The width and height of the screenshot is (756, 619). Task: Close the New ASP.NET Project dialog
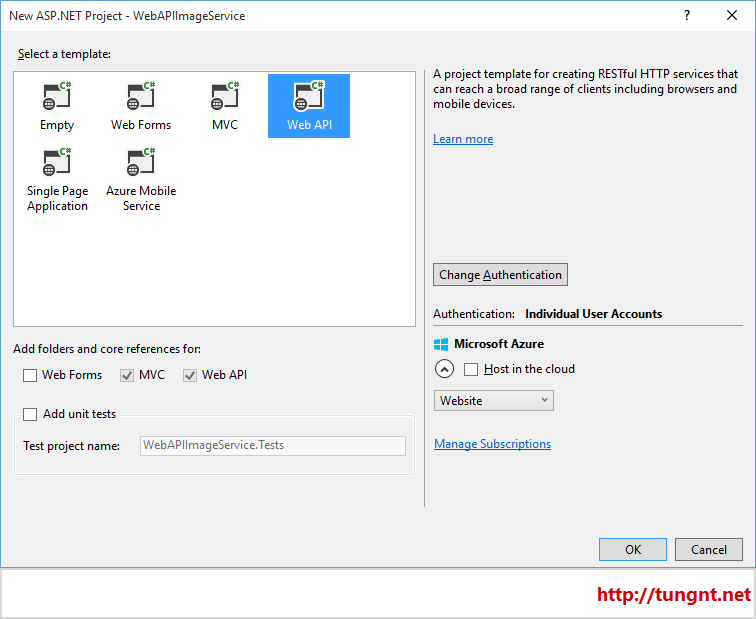tap(731, 15)
